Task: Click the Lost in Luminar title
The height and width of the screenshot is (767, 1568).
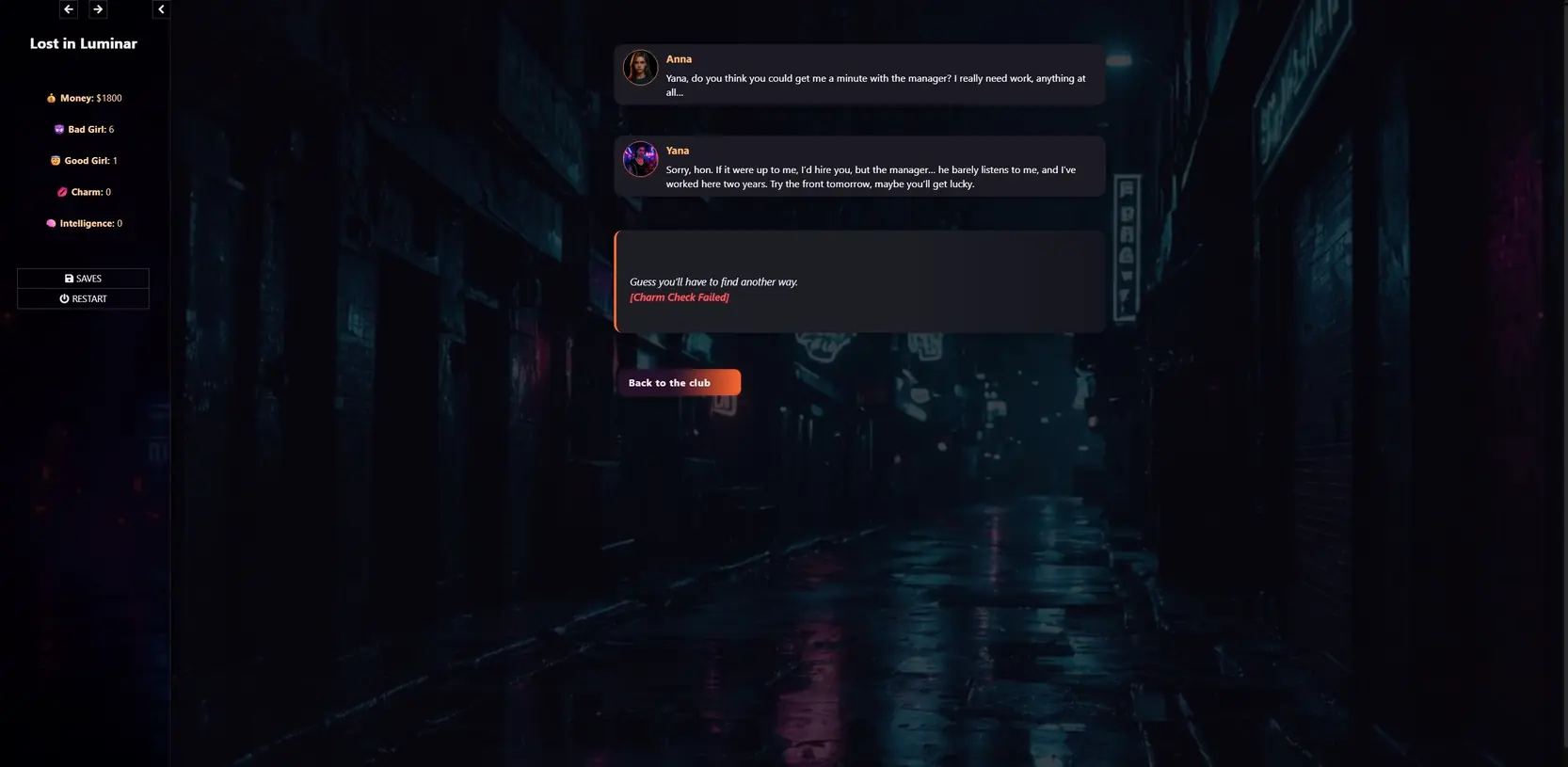Action: click(83, 43)
